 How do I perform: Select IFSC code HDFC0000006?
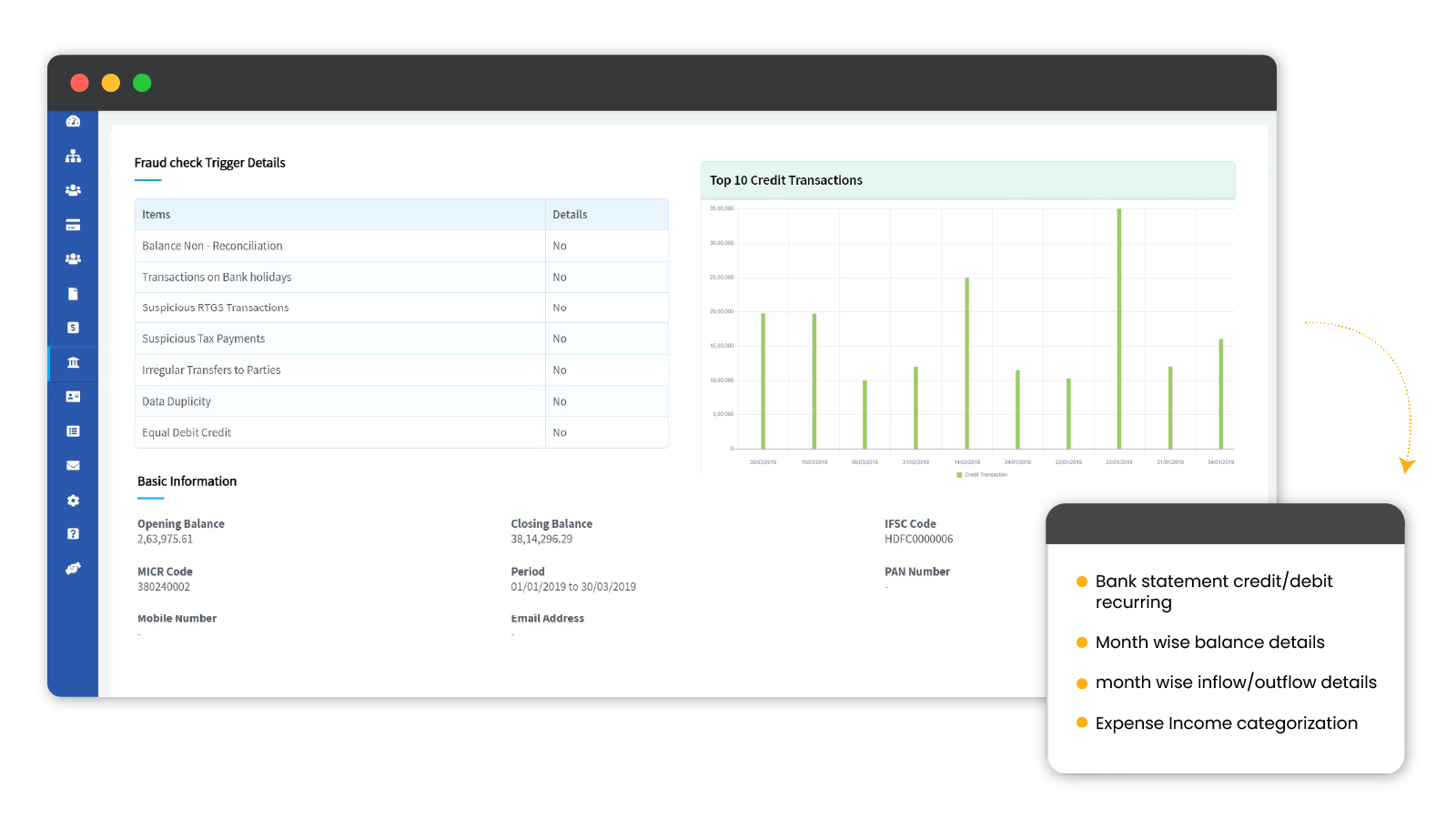point(919,539)
